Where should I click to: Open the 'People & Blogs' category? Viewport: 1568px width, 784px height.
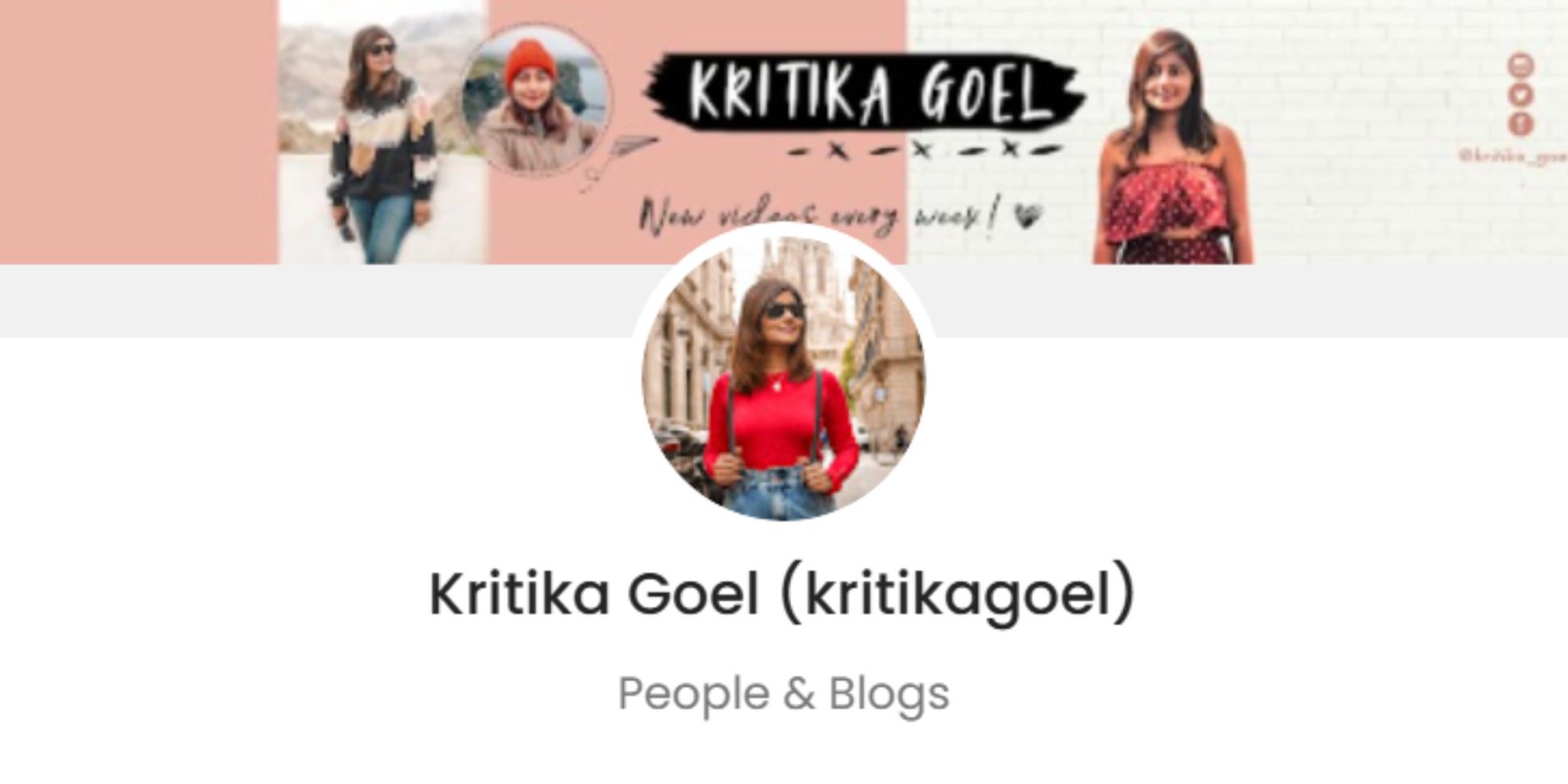click(x=783, y=694)
